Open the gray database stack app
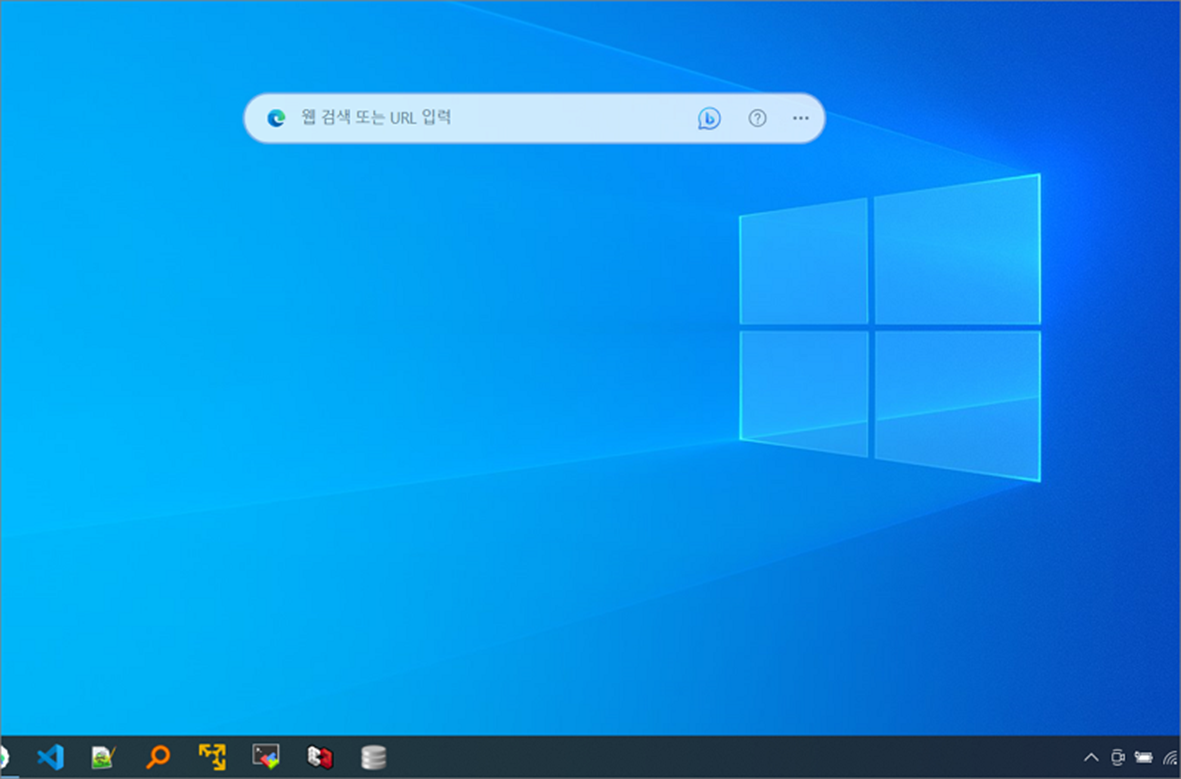This screenshot has width=1181, height=779. (374, 757)
